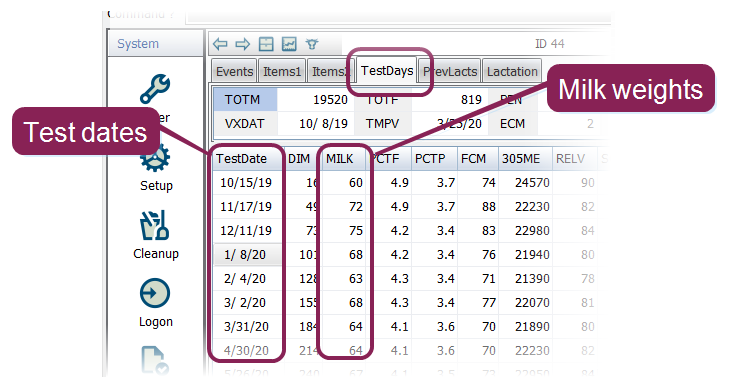The width and height of the screenshot is (732, 389).
Task: Open the Cleanup icon in sidebar
Action: click(155, 226)
